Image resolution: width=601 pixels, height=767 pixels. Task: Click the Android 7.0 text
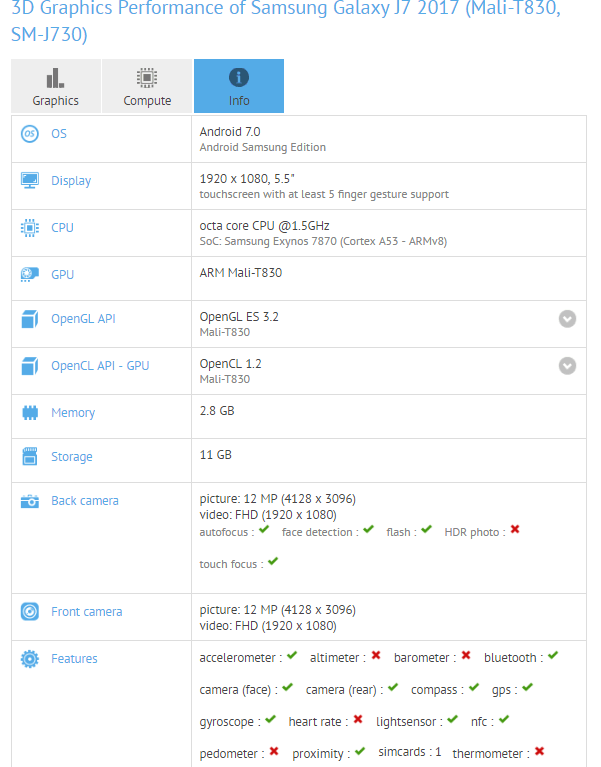point(230,132)
